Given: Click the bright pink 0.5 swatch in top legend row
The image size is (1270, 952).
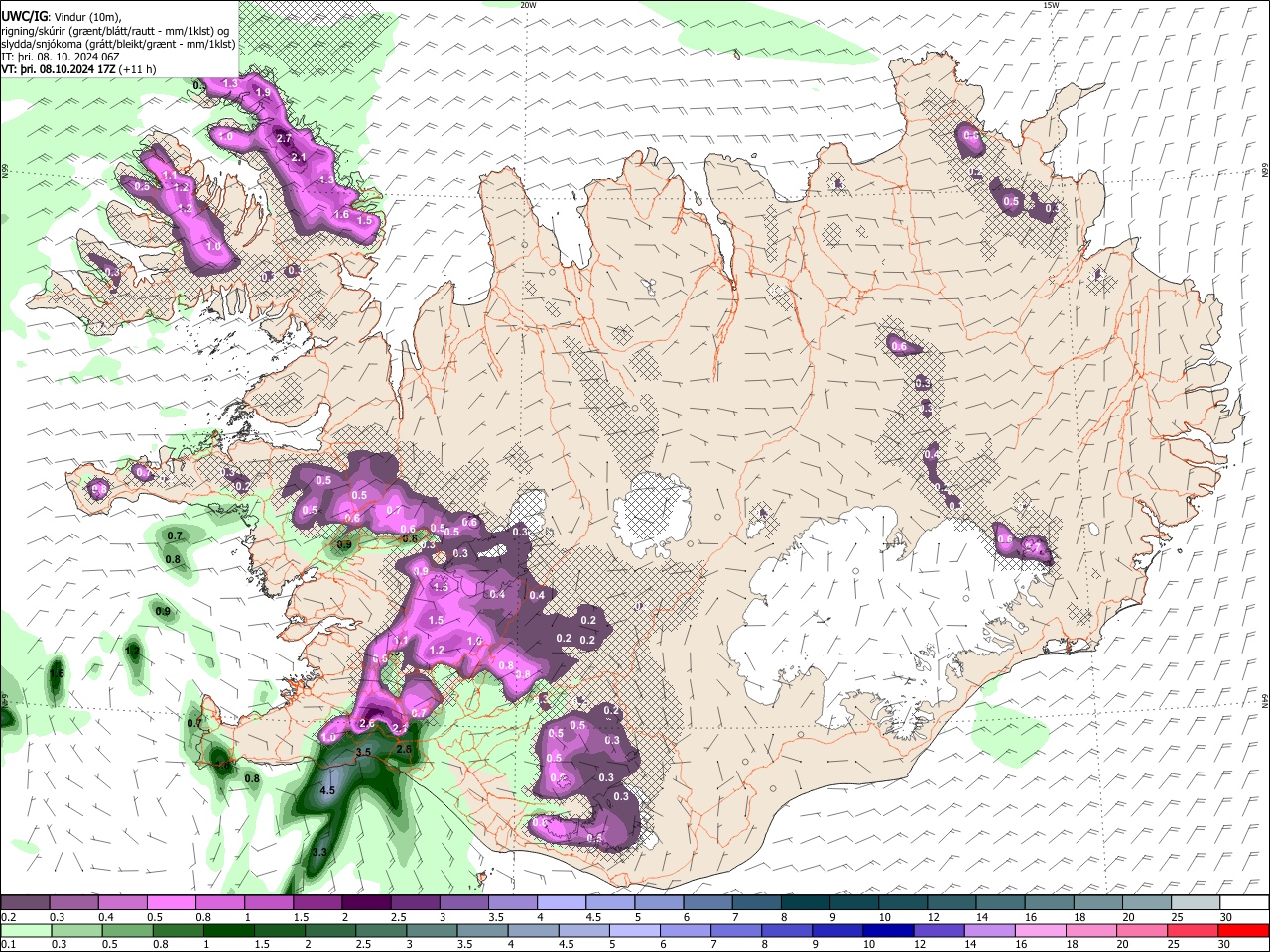Looking at the screenshot, I should pos(171,902).
